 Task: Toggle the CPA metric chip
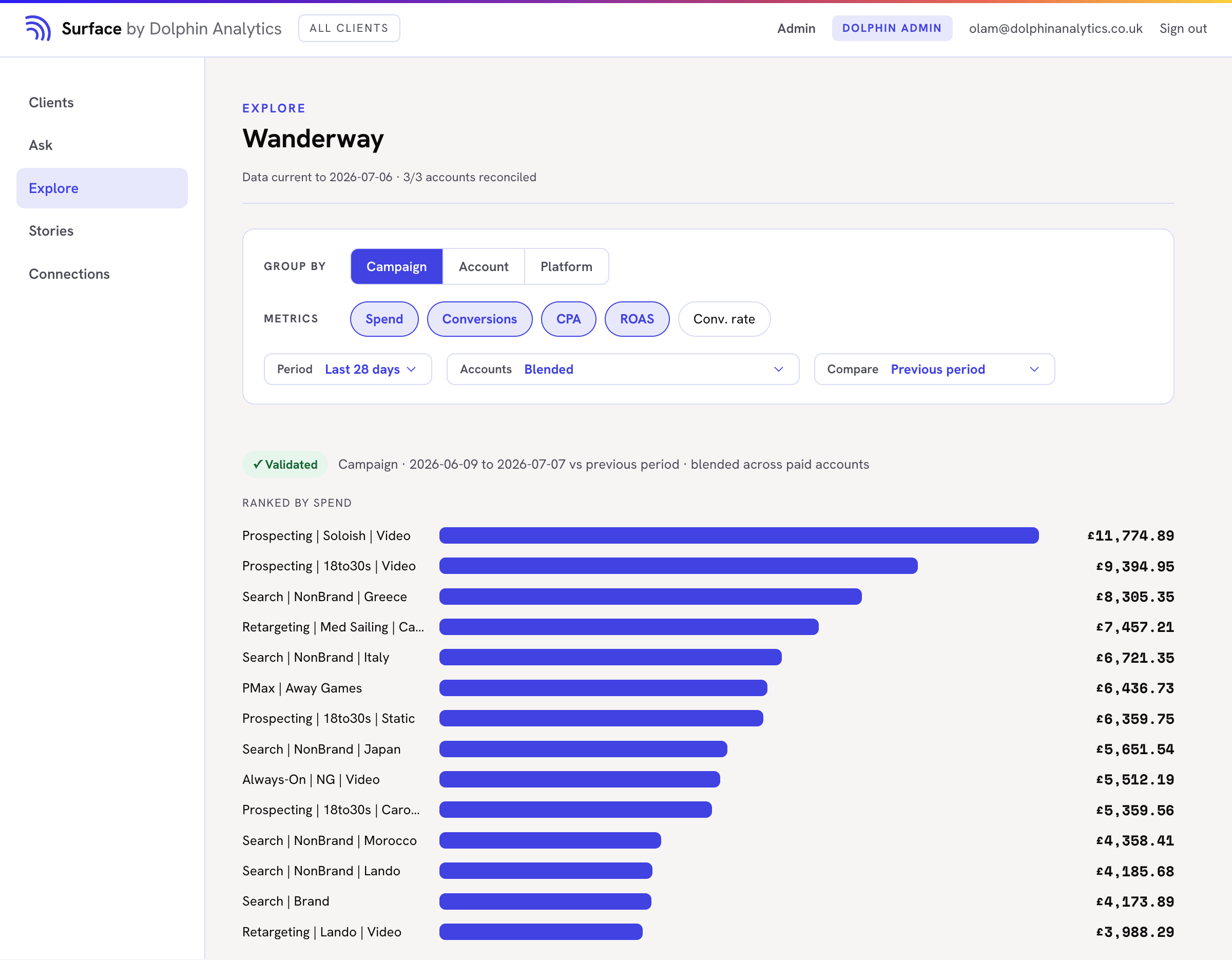pos(568,319)
